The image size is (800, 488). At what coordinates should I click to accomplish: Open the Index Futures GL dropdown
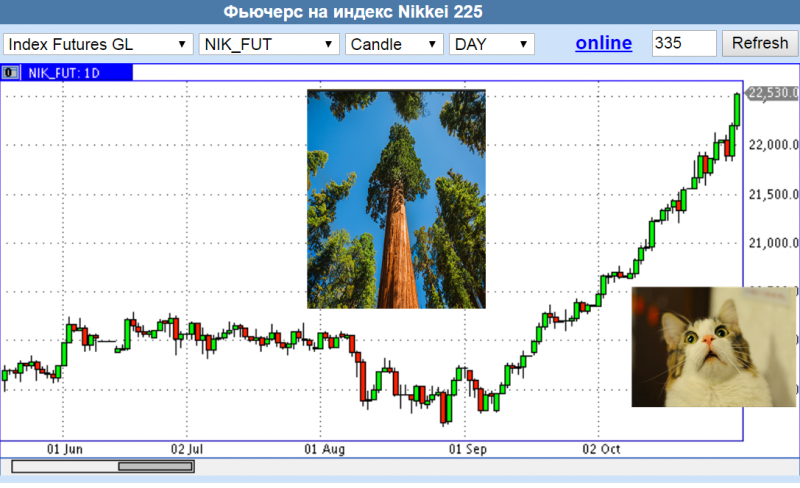tap(99, 44)
